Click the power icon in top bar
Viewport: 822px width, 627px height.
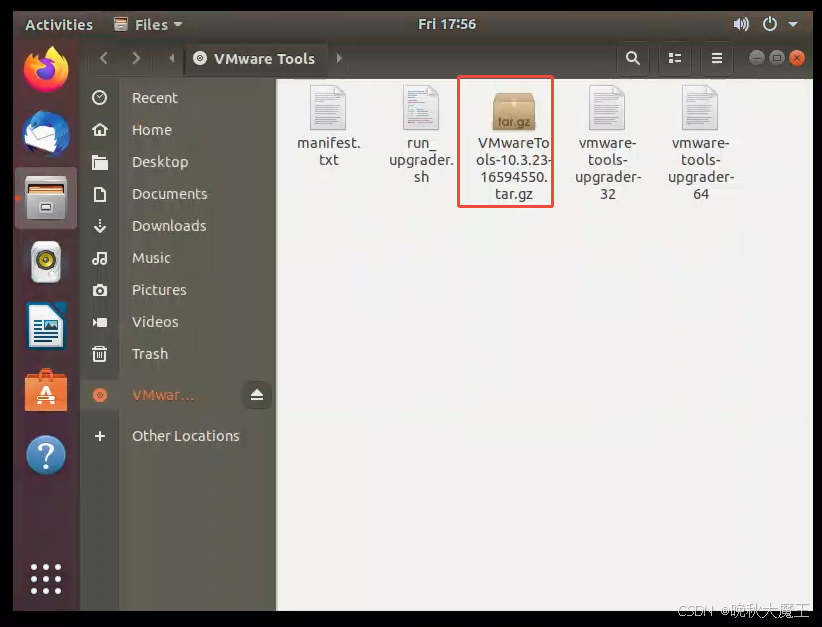click(x=770, y=24)
